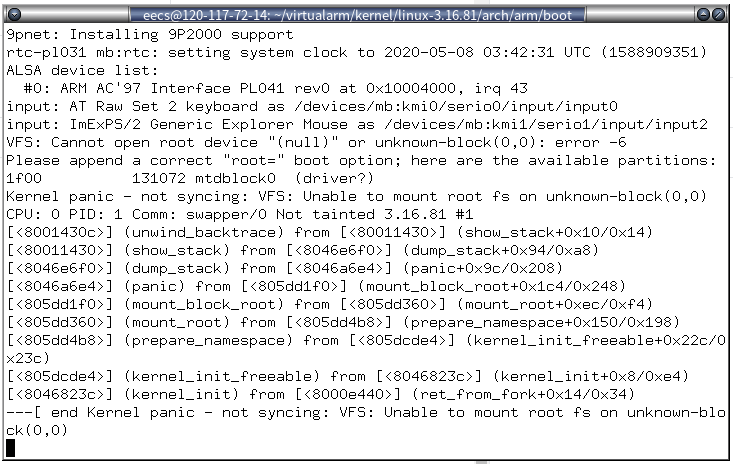
Task: Click the shade window up-arrow button
Action: [x=702, y=12]
